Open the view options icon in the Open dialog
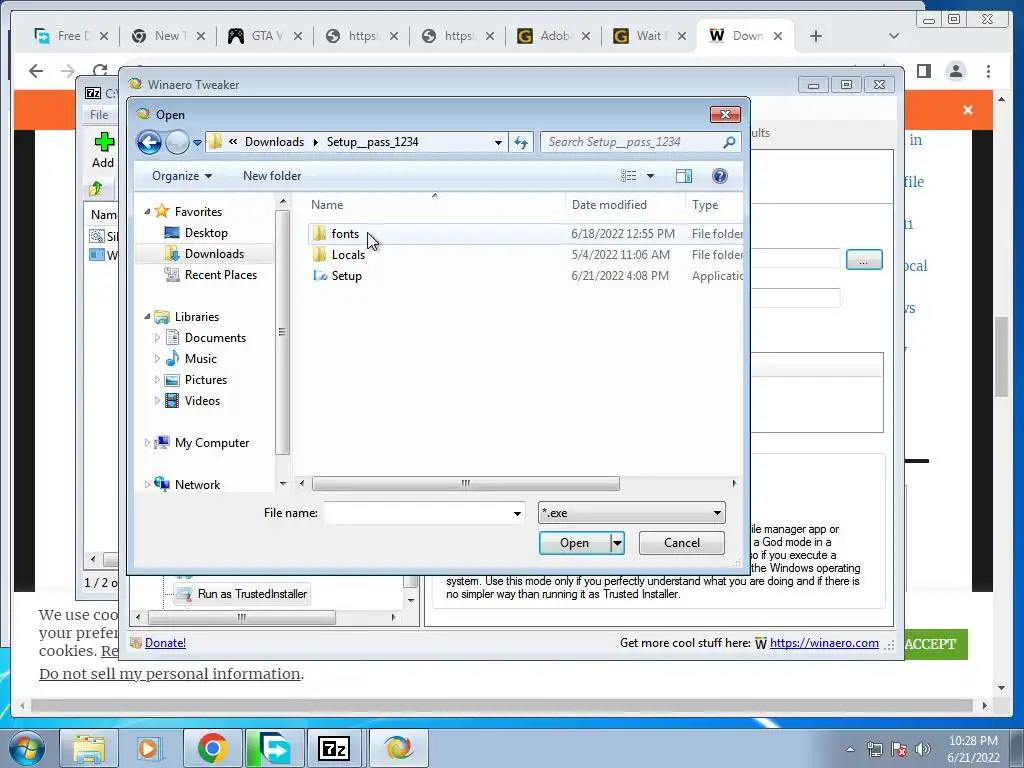This screenshot has height=768, width=1024. pos(629,176)
